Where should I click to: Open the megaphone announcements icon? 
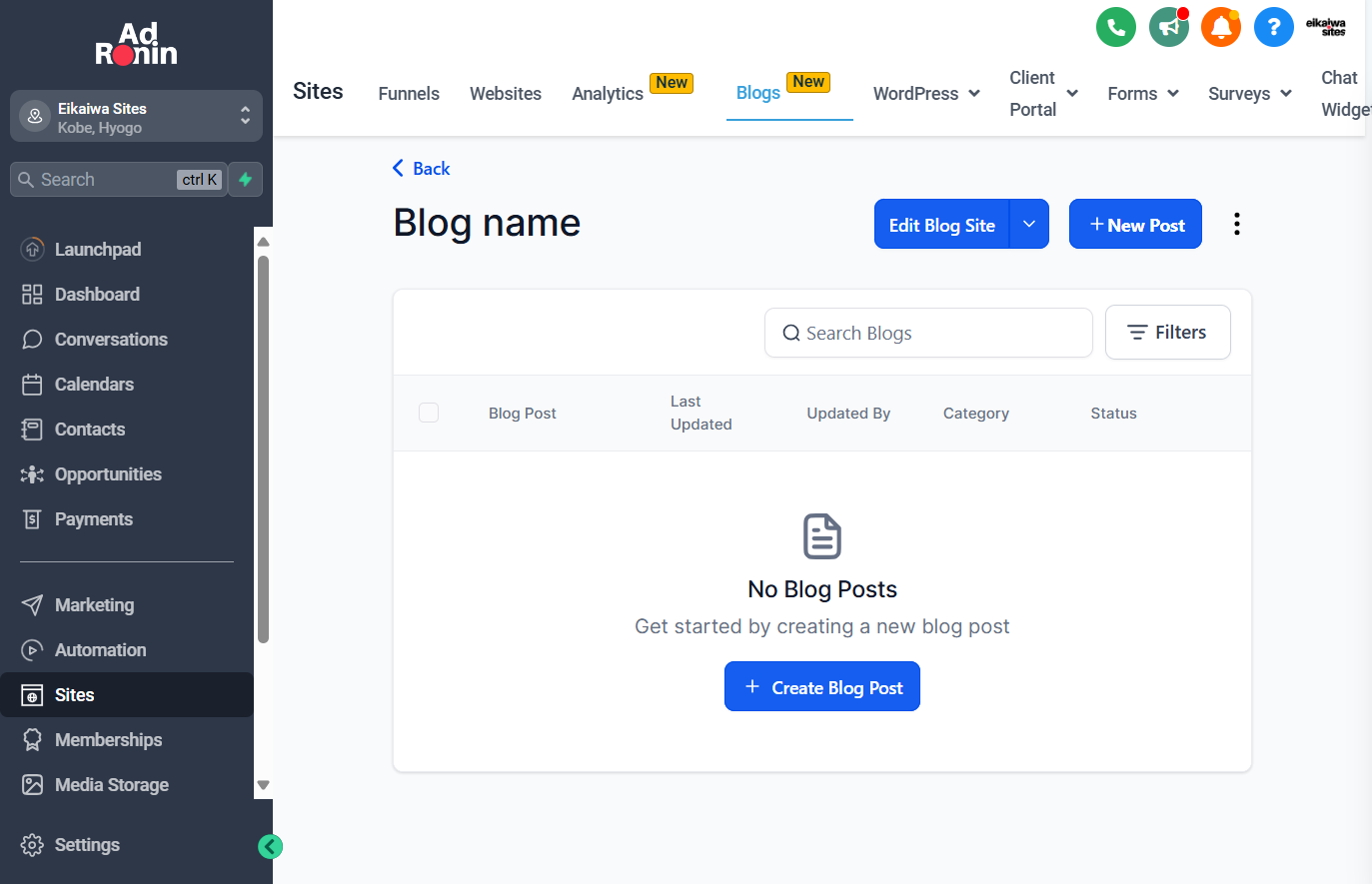pyautogui.click(x=1169, y=27)
